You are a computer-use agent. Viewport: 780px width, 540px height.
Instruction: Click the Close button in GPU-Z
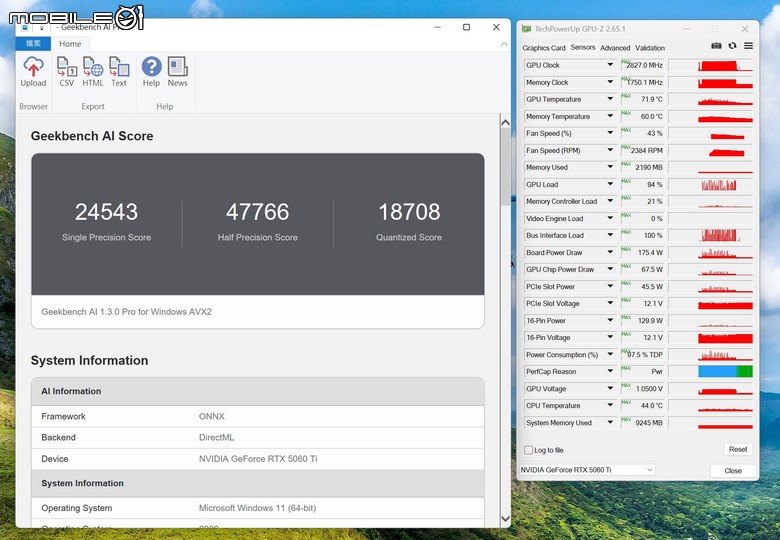[x=733, y=470]
